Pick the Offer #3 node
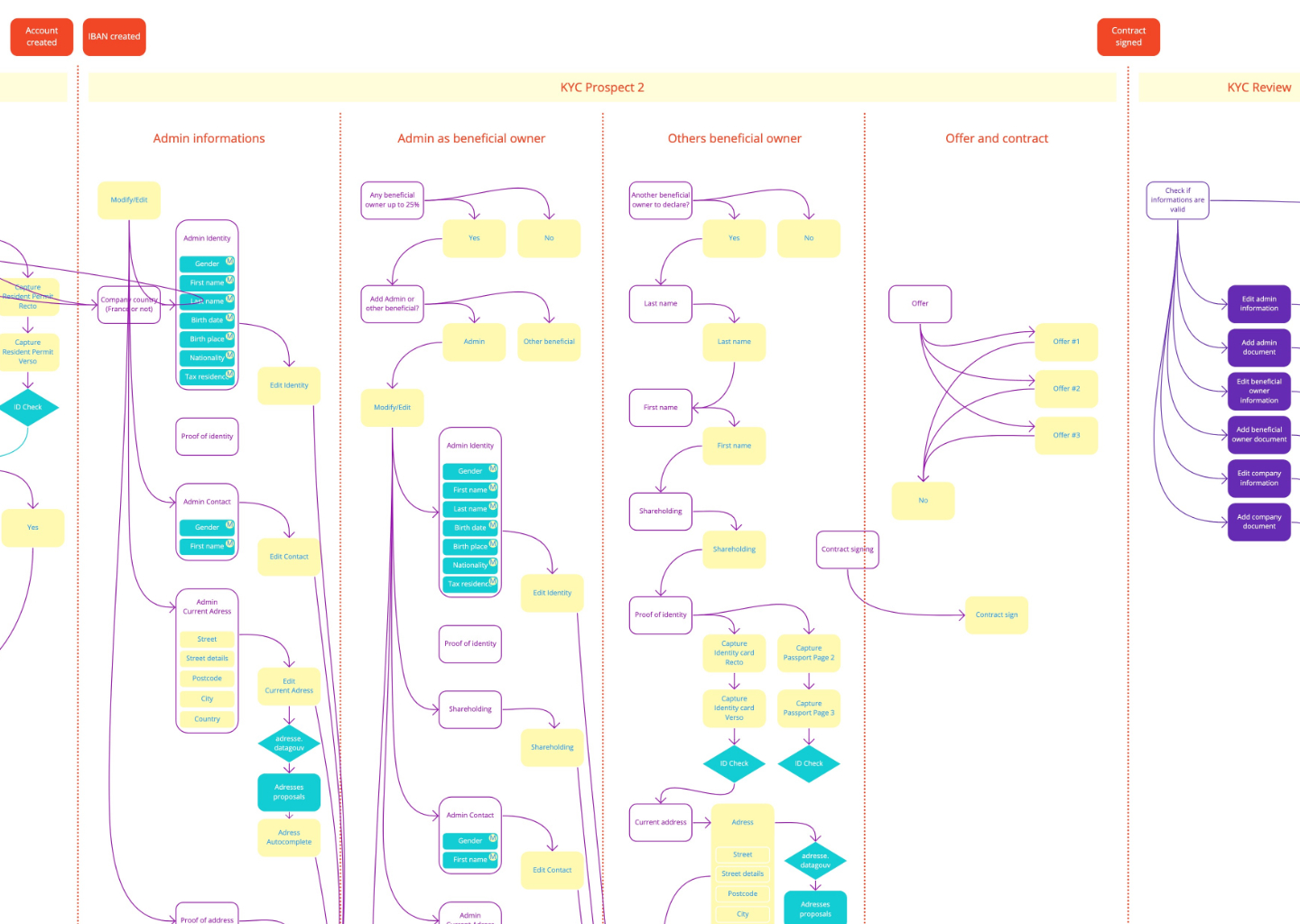The width and height of the screenshot is (1300, 924). pyautogui.click(x=1066, y=436)
